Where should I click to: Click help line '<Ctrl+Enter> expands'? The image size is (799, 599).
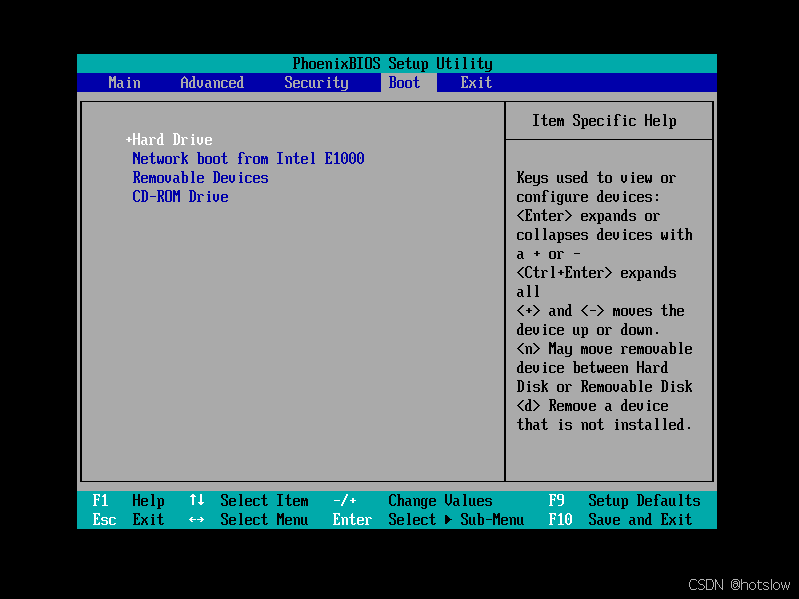[596, 273]
